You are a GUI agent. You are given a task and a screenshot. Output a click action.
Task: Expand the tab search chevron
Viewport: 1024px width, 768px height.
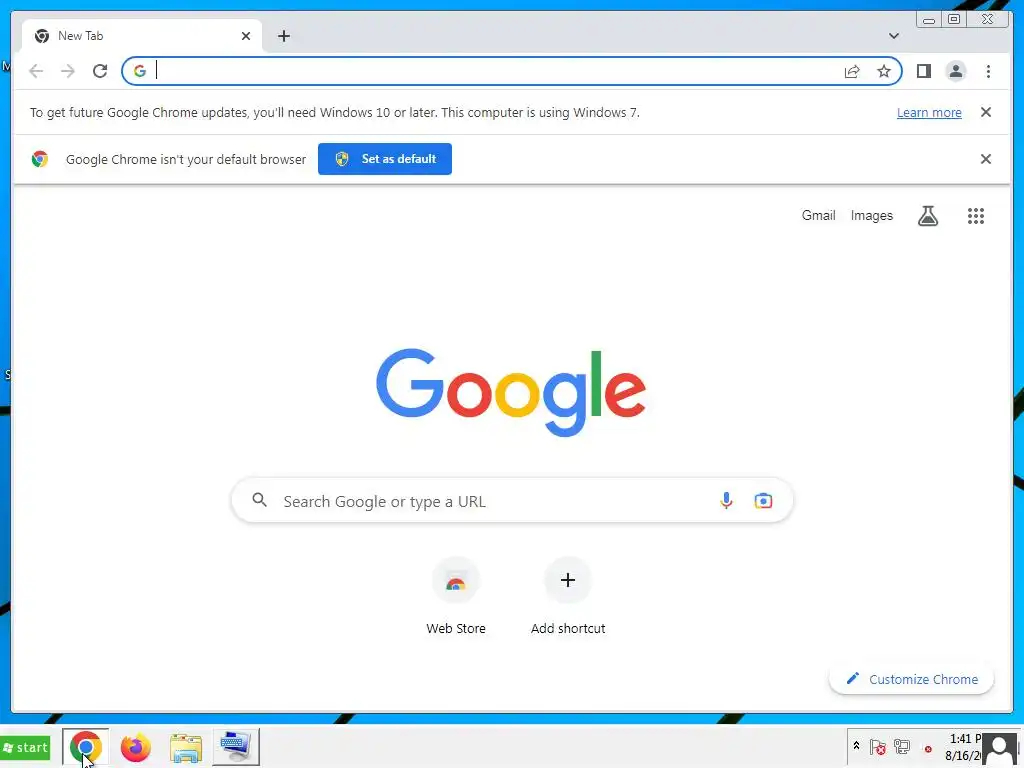[893, 36]
